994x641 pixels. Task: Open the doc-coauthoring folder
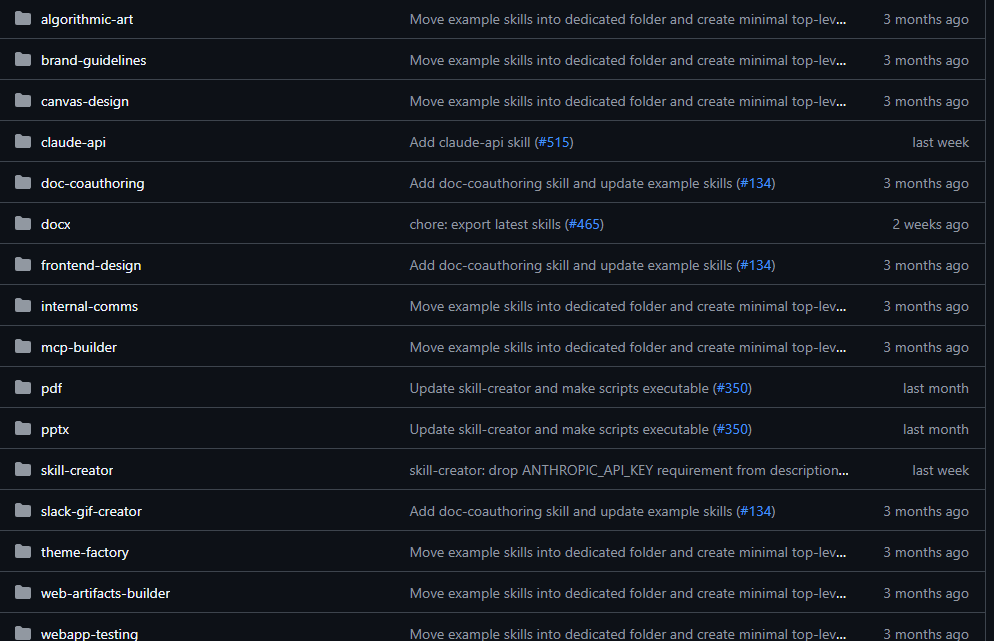92,182
